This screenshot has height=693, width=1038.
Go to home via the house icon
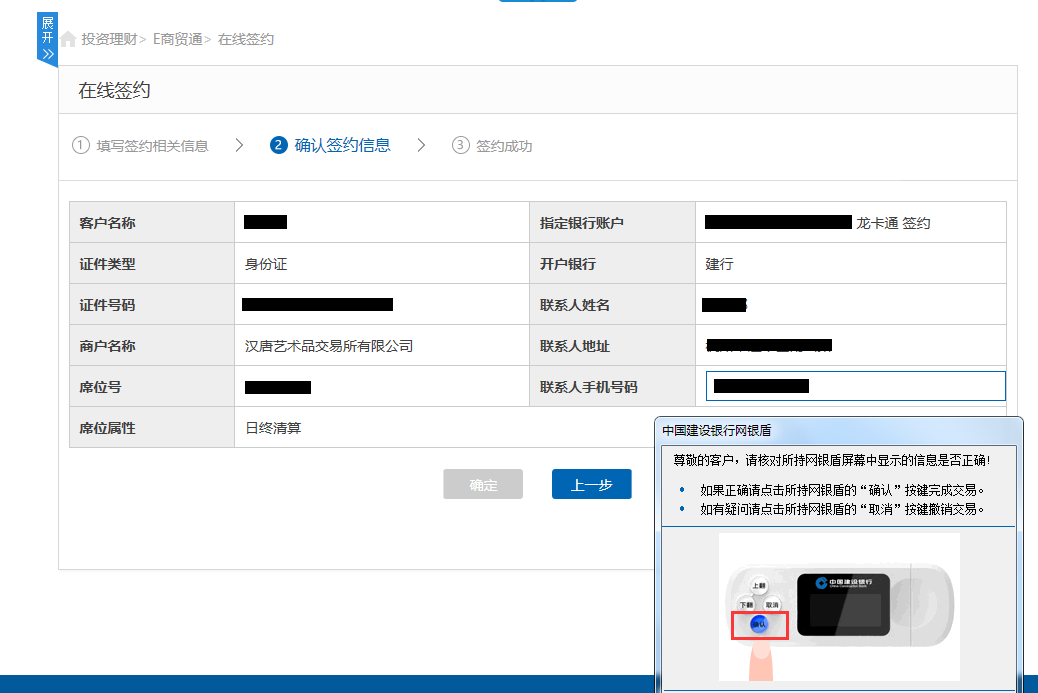point(68,39)
